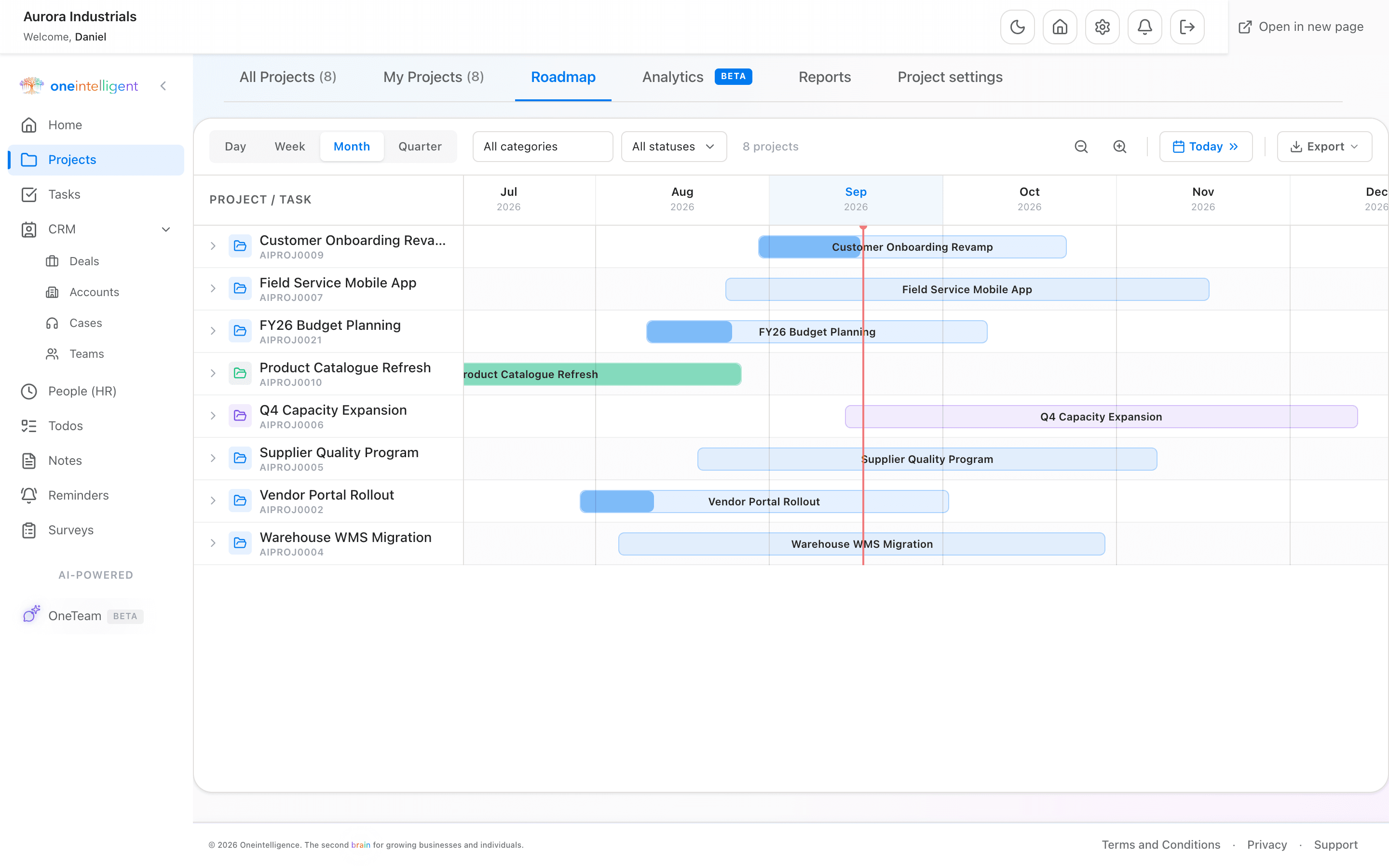Viewport: 1389px width, 868px height.
Task: Collapse the CRM sidebar section
Action: click(166, 230)
